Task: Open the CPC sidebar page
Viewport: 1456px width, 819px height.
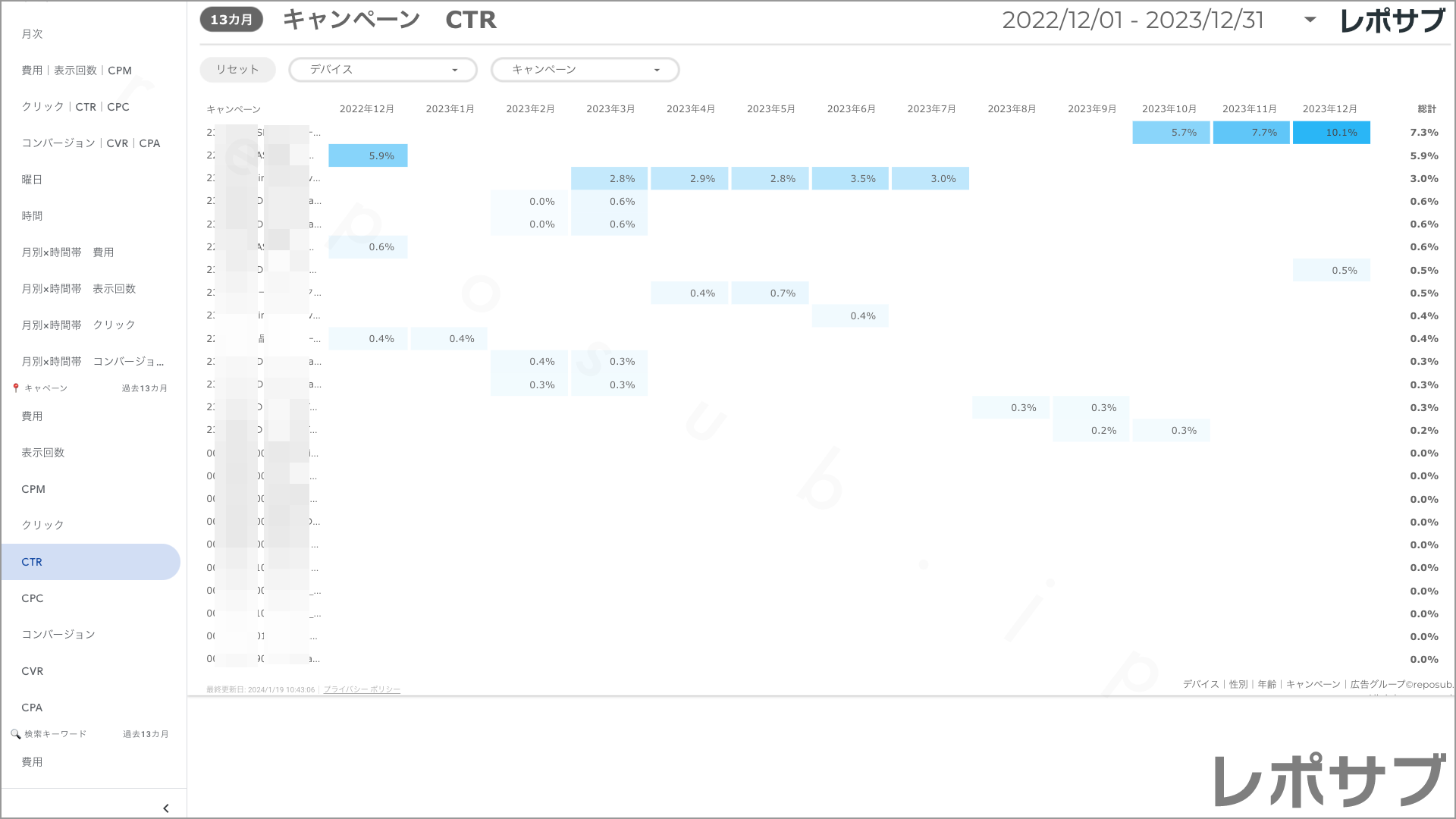Action: 33,598
